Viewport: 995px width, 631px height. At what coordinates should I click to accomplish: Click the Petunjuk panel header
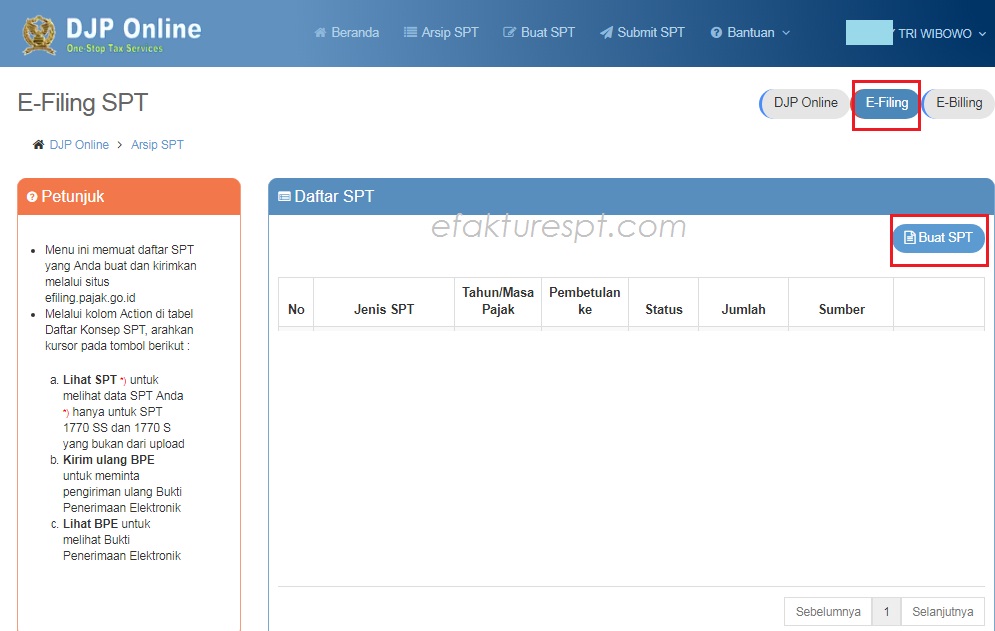click(129, 197)
